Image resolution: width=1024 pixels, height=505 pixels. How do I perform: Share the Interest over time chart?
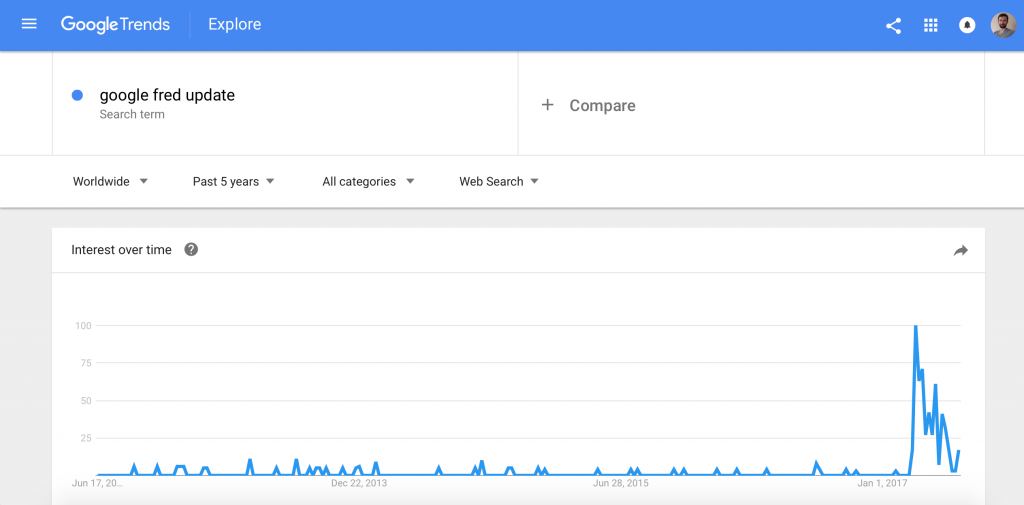960,250
